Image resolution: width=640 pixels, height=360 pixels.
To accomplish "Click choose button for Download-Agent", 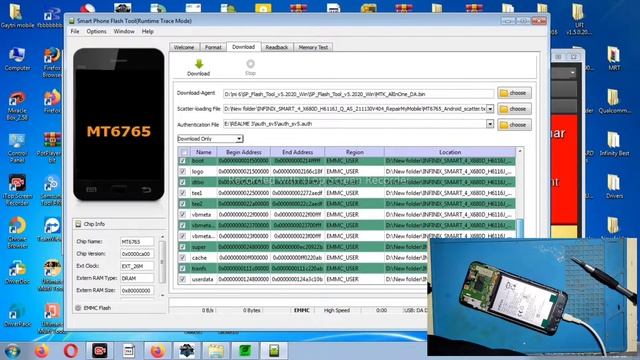I will (x=514, y=93).
